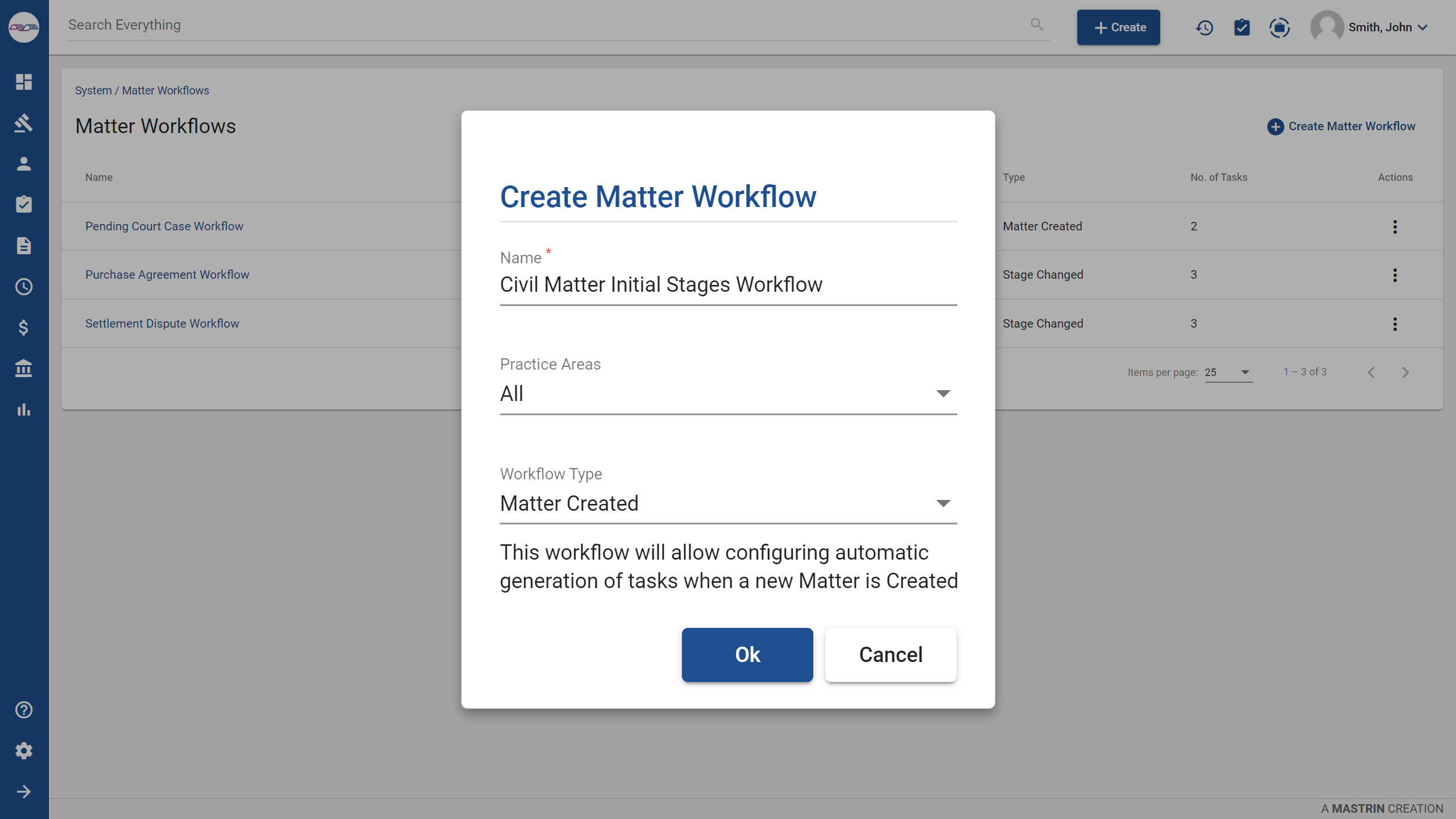Open Help via the question mark icon

24,710
